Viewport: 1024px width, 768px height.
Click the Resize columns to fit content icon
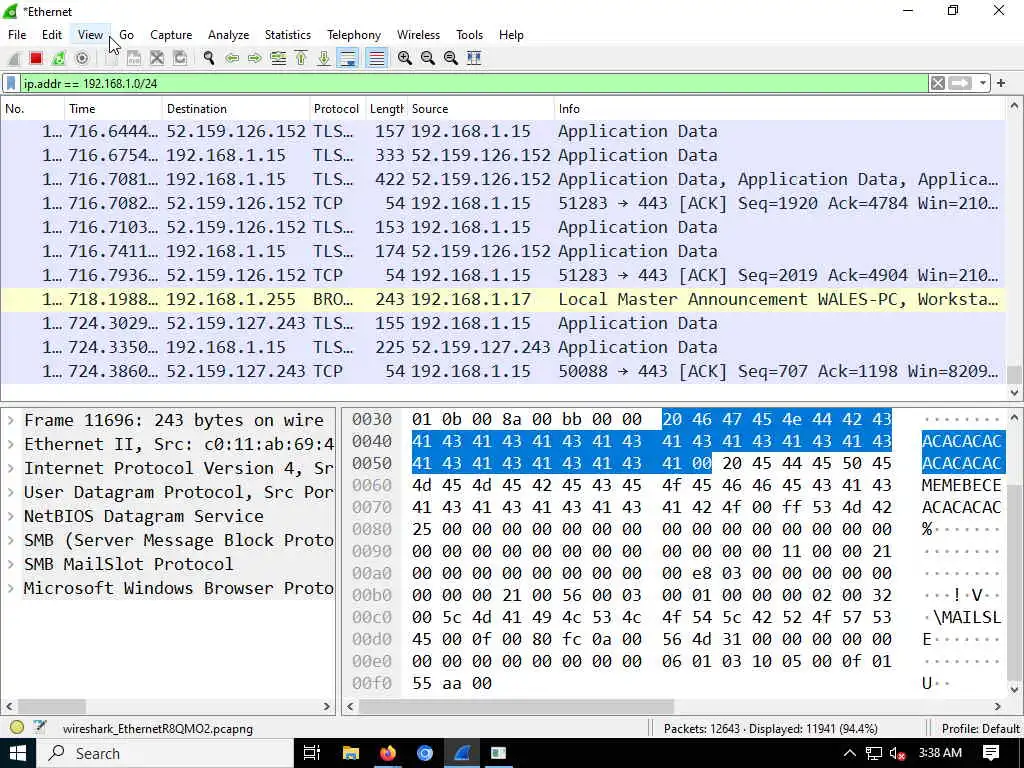pos(474,58)
